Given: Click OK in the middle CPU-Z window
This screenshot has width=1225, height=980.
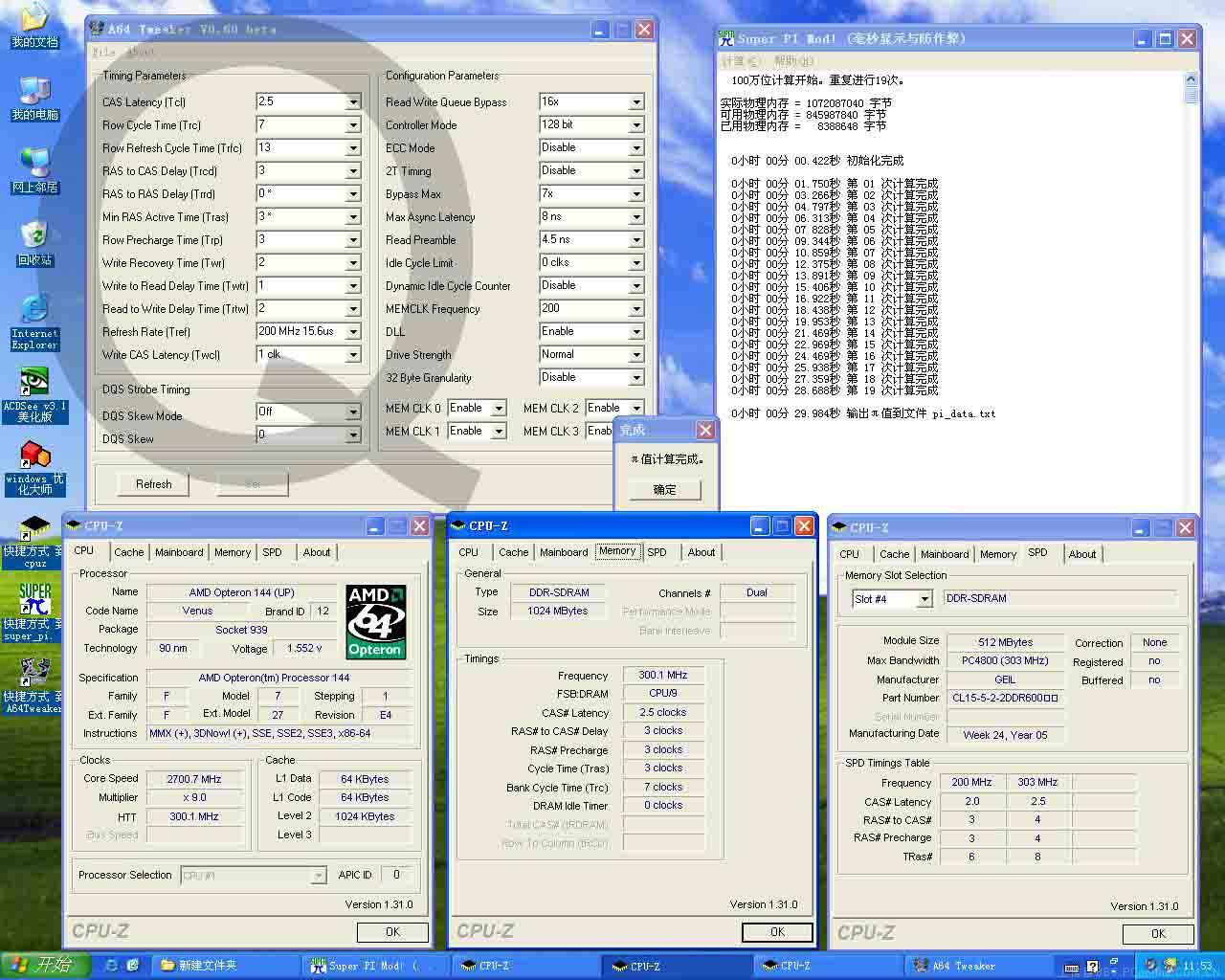Looking at the screenshot, I should tap(777, 931).
